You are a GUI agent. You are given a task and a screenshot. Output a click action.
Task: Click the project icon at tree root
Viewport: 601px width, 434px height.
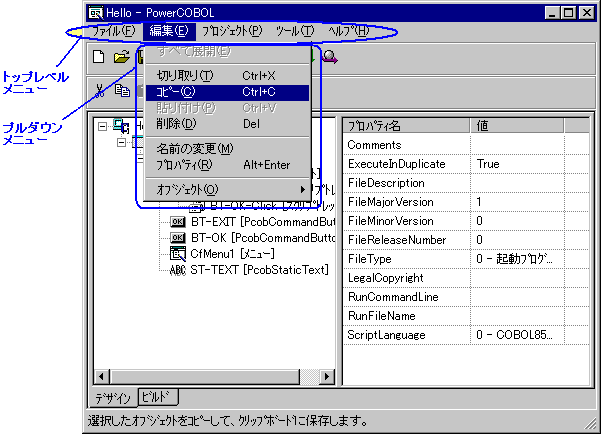[x=121, y=126]
